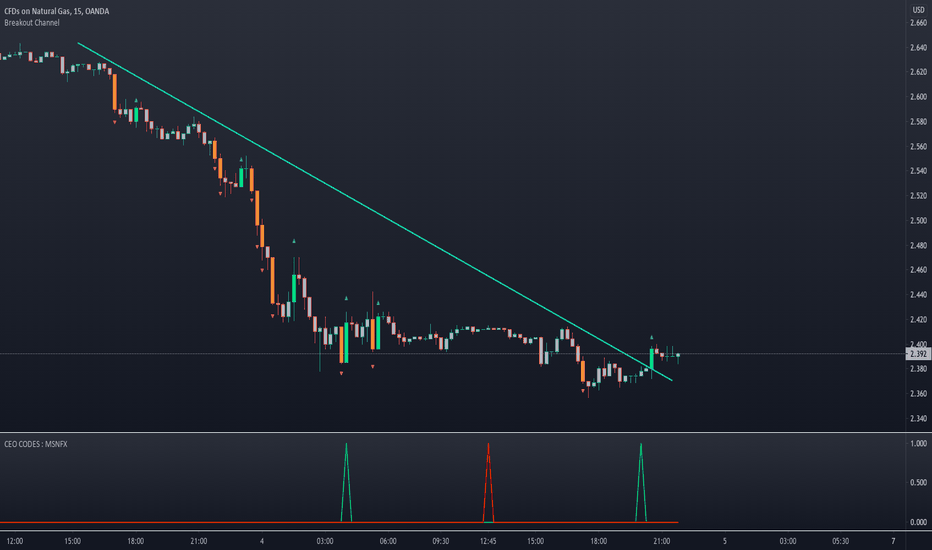This screenshot has width=932, height=550.
Task: Click the 06:00 time axis label
Action: click(x=388, y=541)
